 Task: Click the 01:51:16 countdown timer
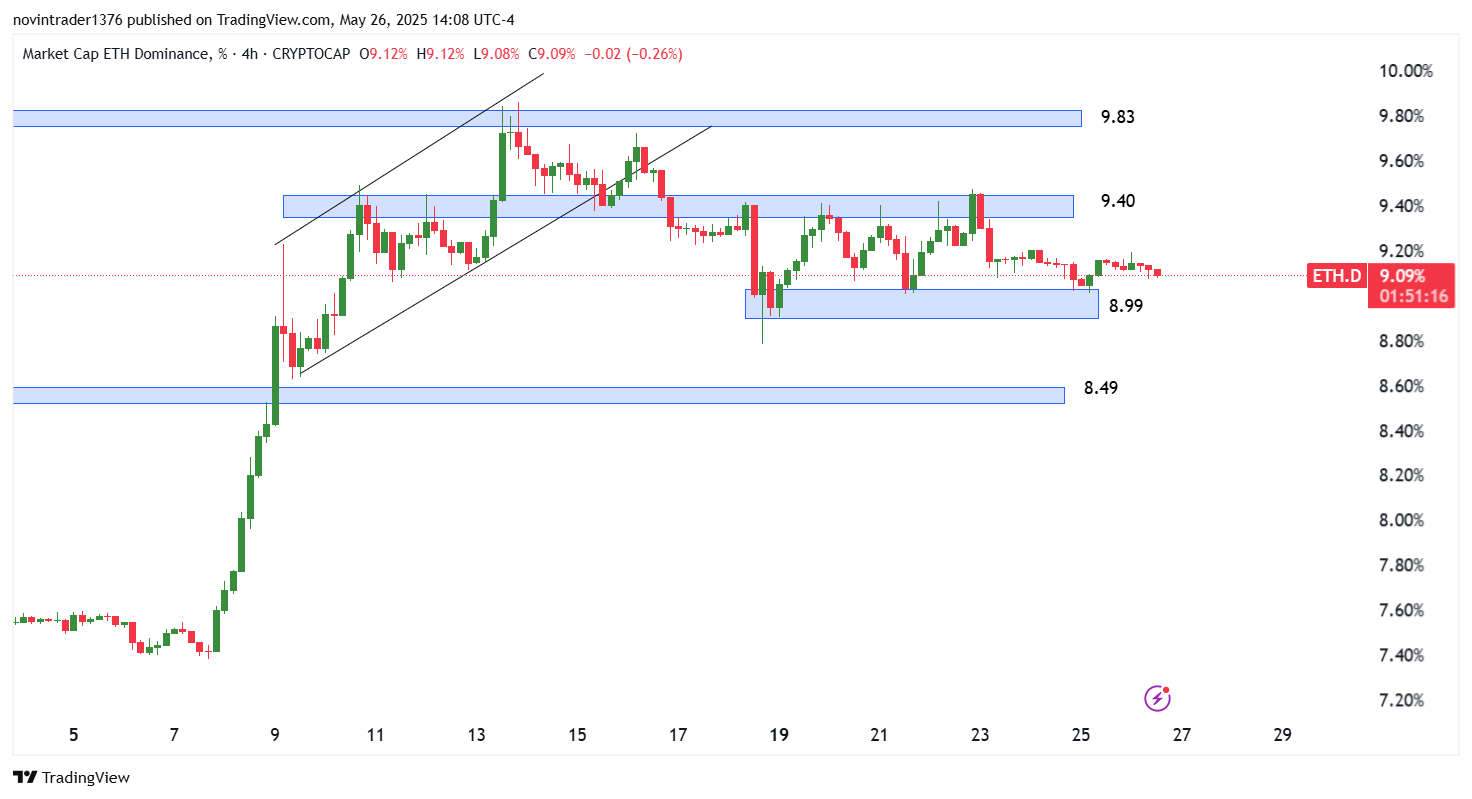point(1413,296)
